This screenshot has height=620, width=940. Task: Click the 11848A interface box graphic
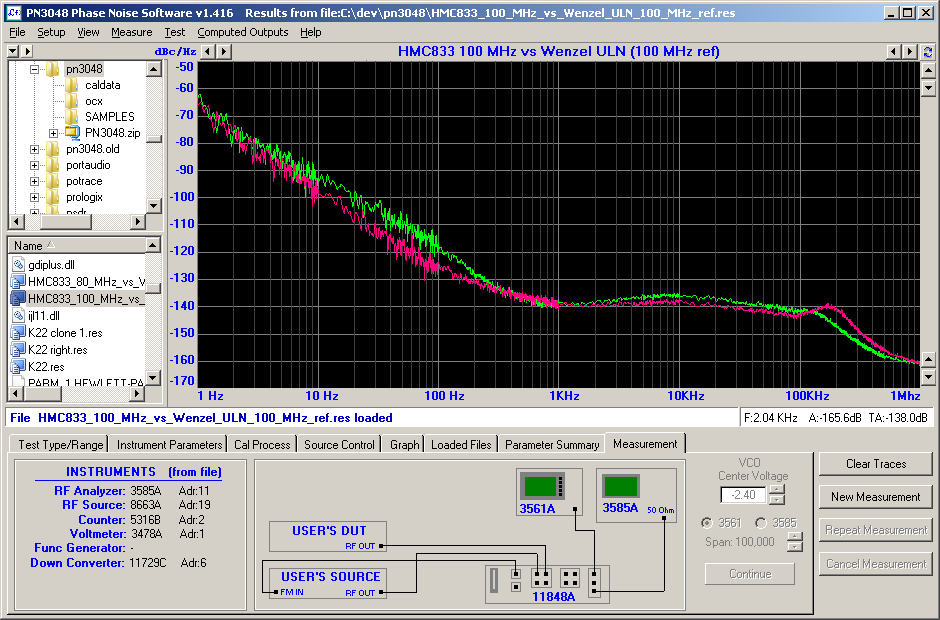pos(547,584)
